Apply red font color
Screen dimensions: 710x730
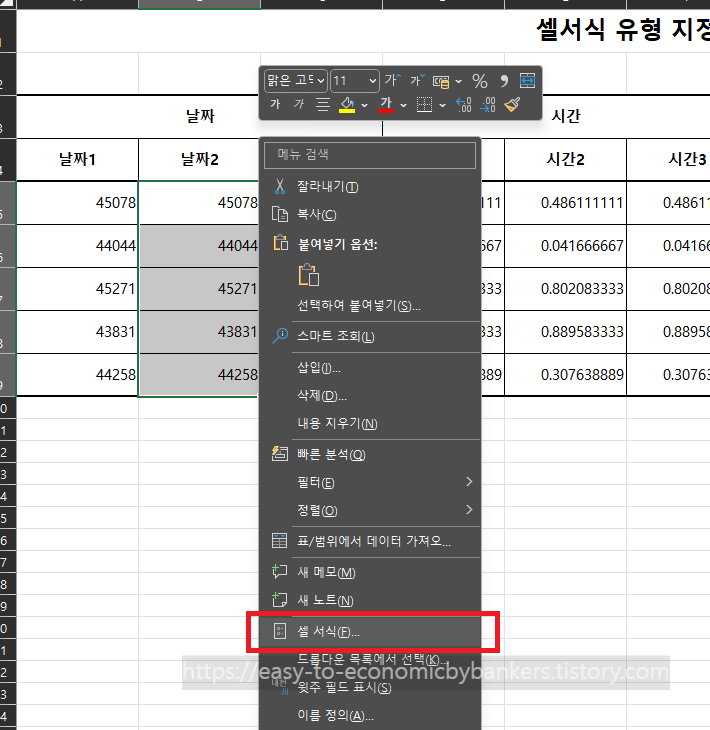point(386,105)
